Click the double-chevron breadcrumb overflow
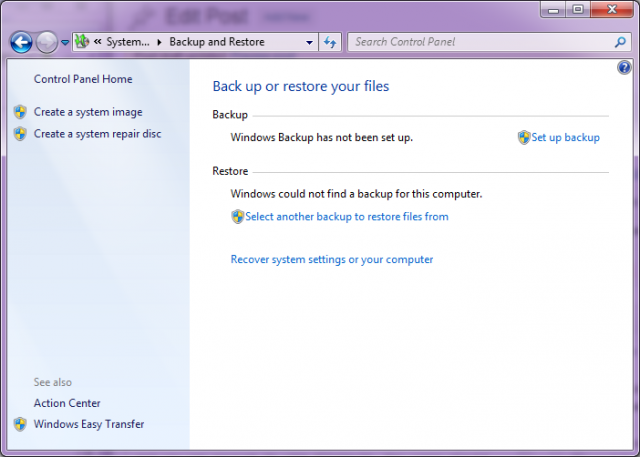This screenshot has height=457, width=640. (98, 41)
